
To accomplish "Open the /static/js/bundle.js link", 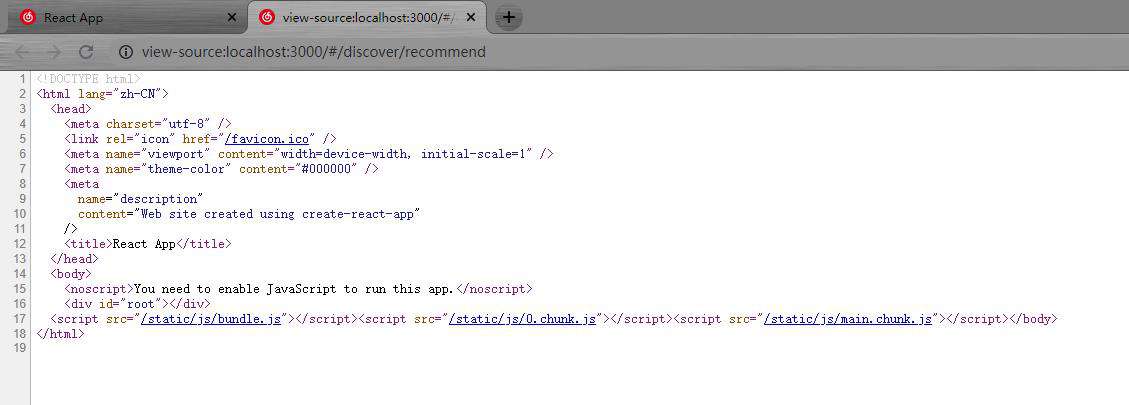I will click(211, 319).
